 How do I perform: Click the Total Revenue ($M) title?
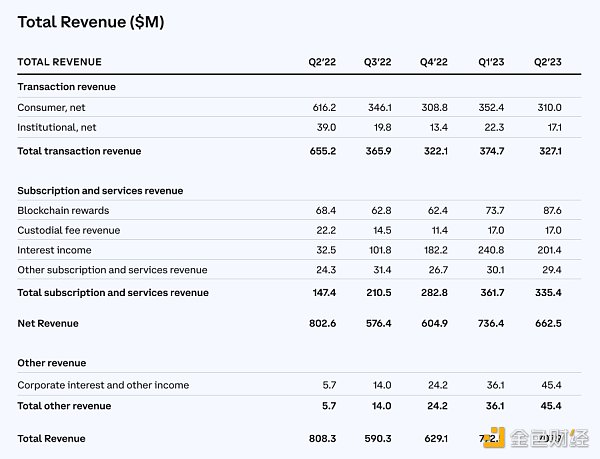[x=85, y=22]
